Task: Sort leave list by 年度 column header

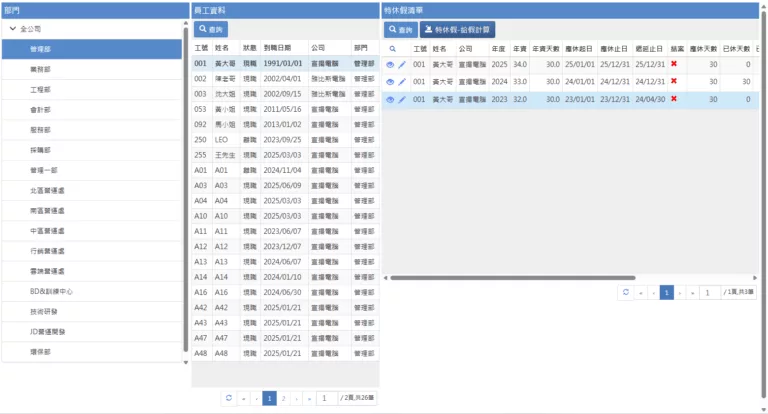Action: pos(498,47)
